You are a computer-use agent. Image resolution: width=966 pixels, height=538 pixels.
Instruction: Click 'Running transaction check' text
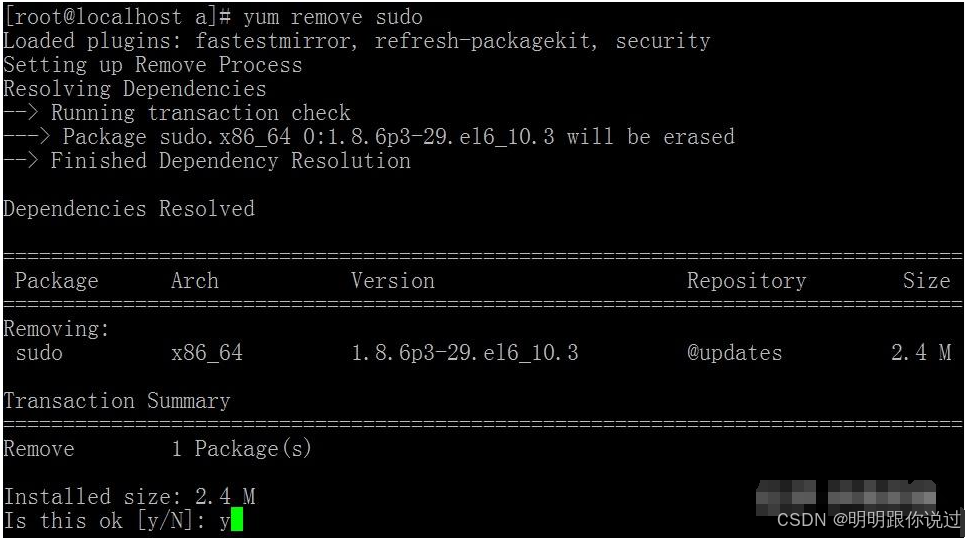200,113
